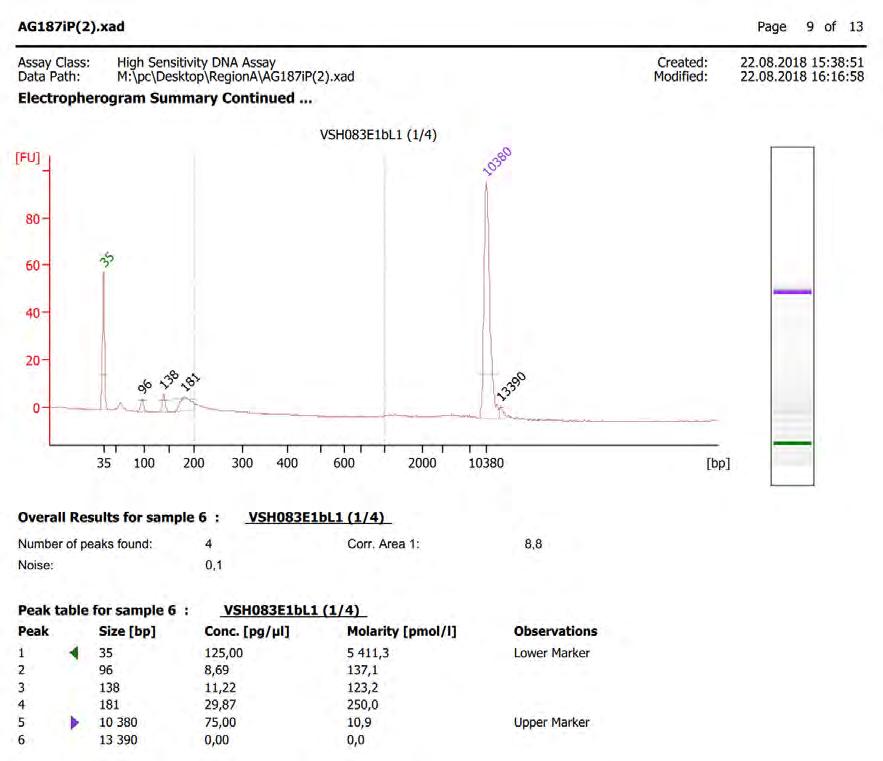883x761 pixels.
Task: Click concentration 125,00 in peak 1 row
Action: (224, 653)
